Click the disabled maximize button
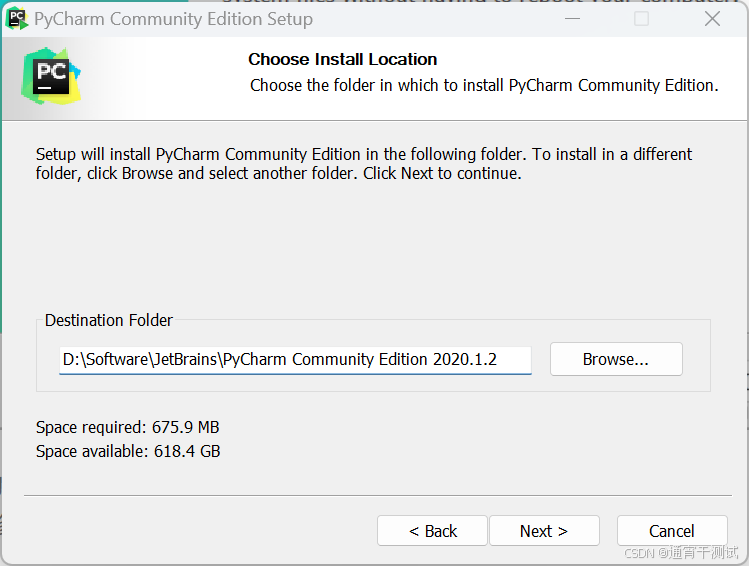This screenshot has width=749, height=566. (642, 19)
